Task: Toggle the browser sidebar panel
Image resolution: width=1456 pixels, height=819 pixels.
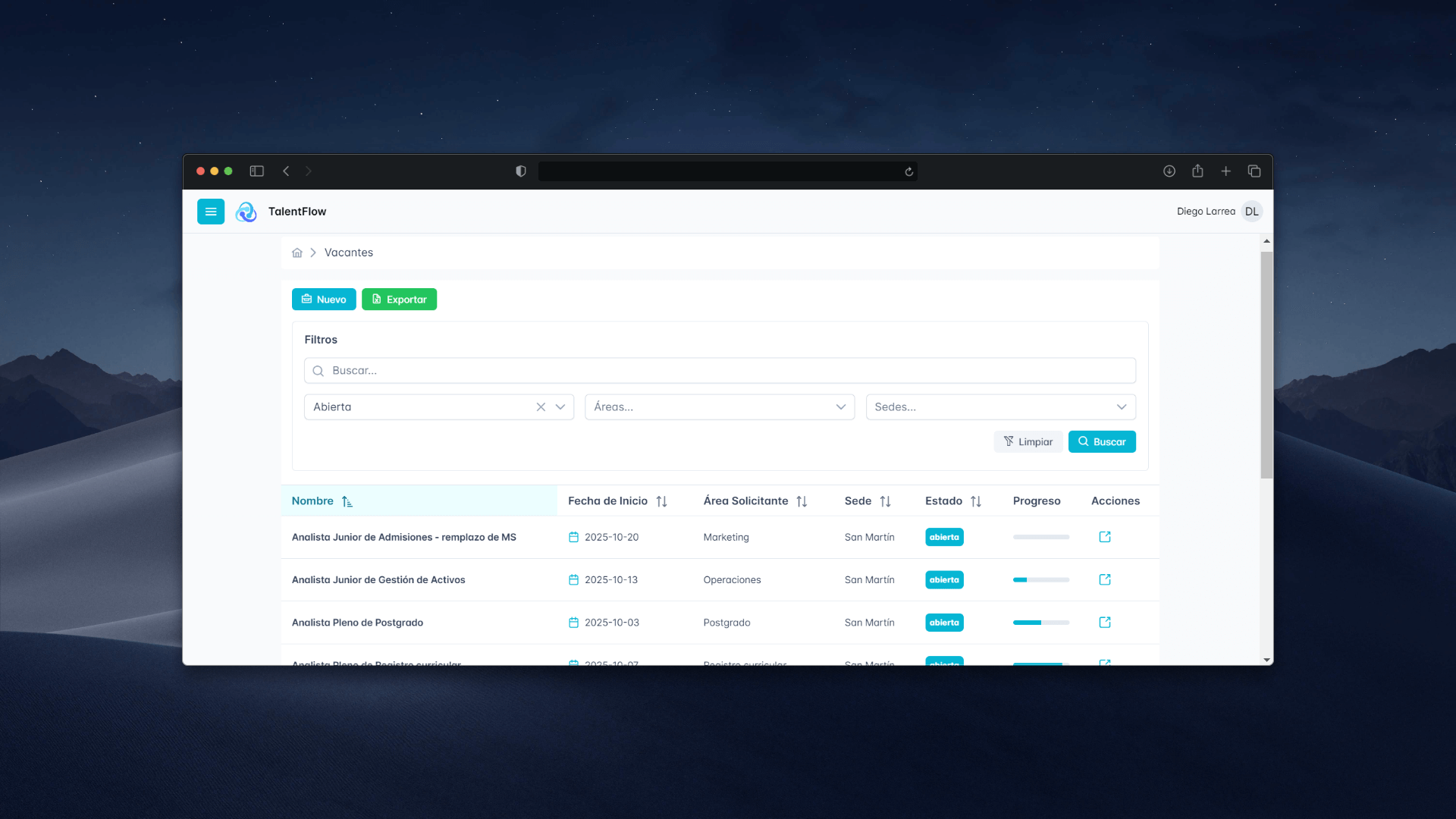Action: click(256, 171)
